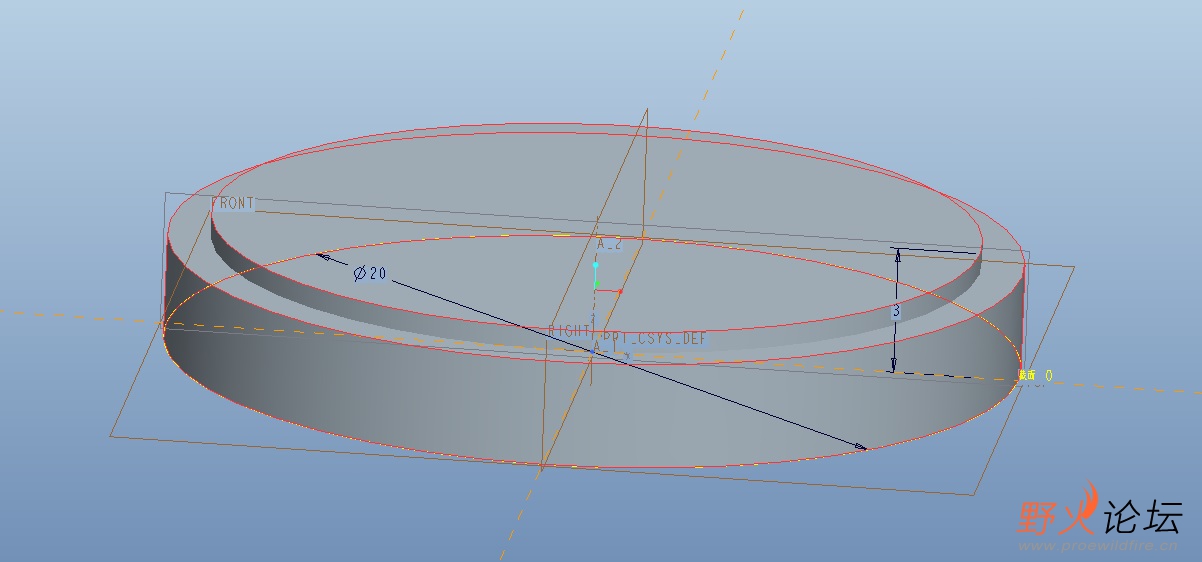Select the Ø20 diameter dimension value
1202x562 pixels.
click(369, 273)
